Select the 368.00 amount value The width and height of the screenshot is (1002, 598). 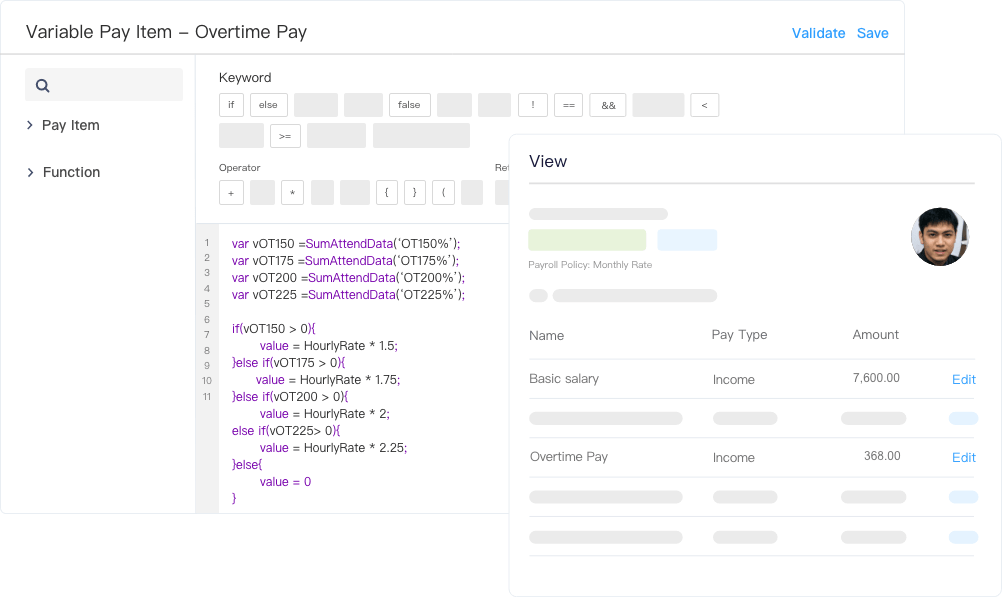click(883, 456)
